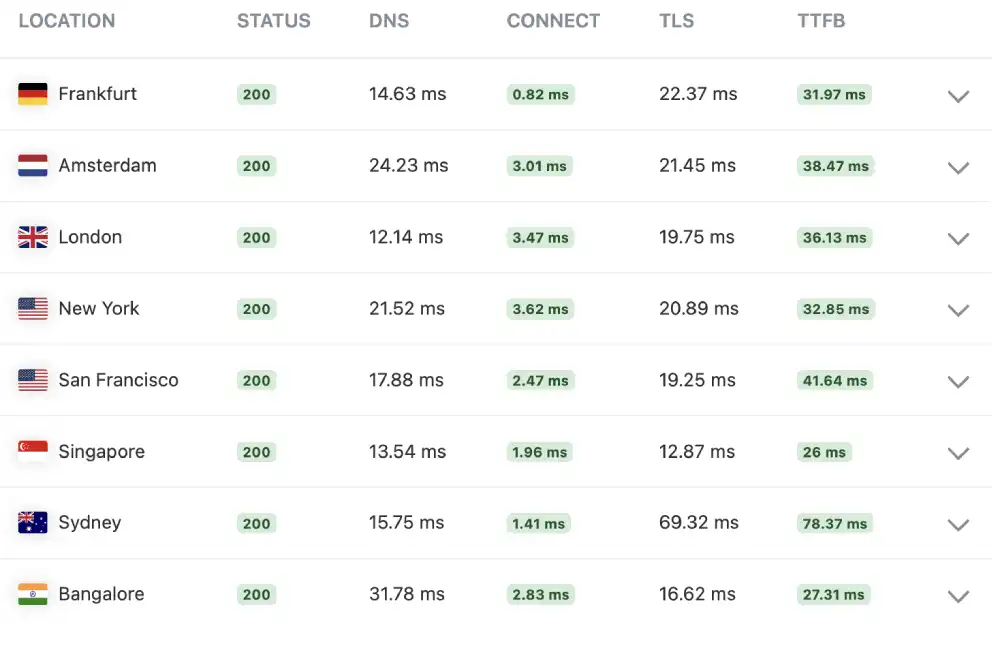The image size is (1000, 650).
Task: Expand the Frankfurt result row
Action: coord(958,96)
